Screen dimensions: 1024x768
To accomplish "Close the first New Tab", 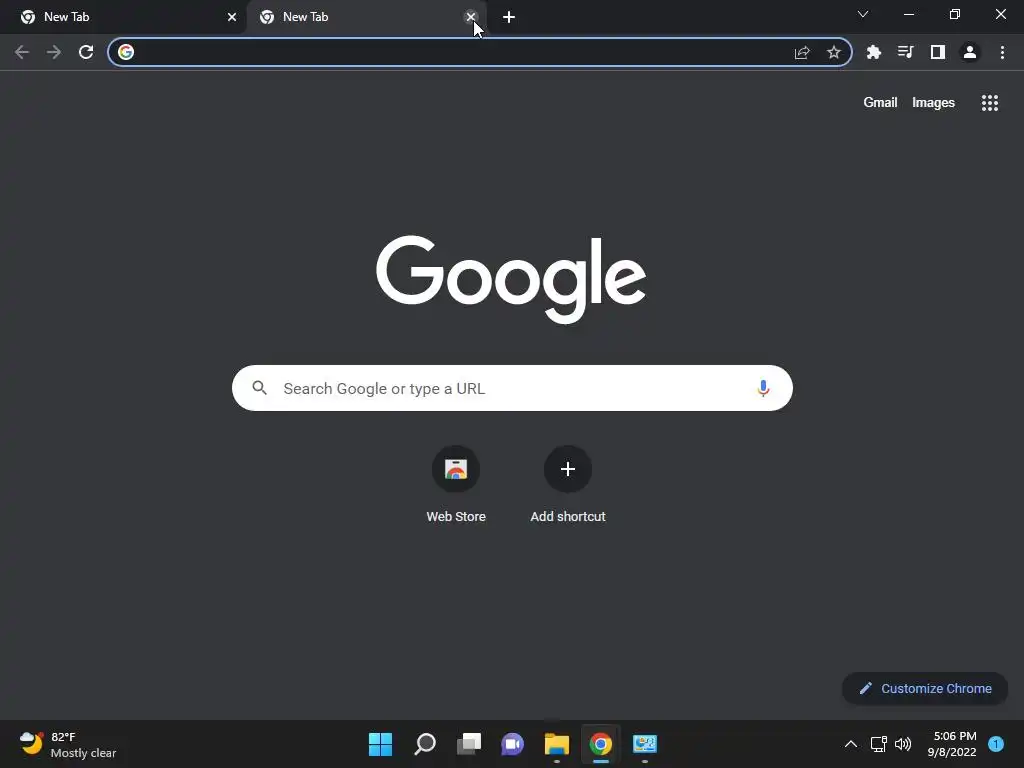I will [x=232, y=17].
